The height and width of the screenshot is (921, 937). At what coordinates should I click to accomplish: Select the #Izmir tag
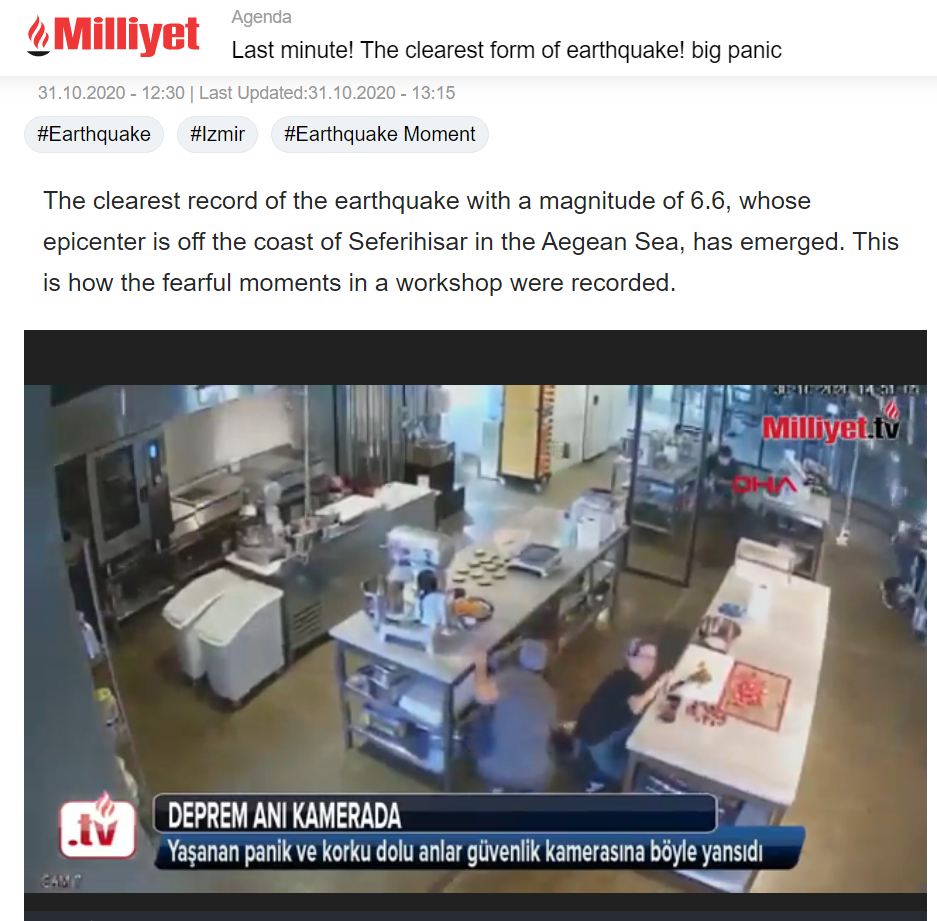pyautogui.click(x=217, y=134)
